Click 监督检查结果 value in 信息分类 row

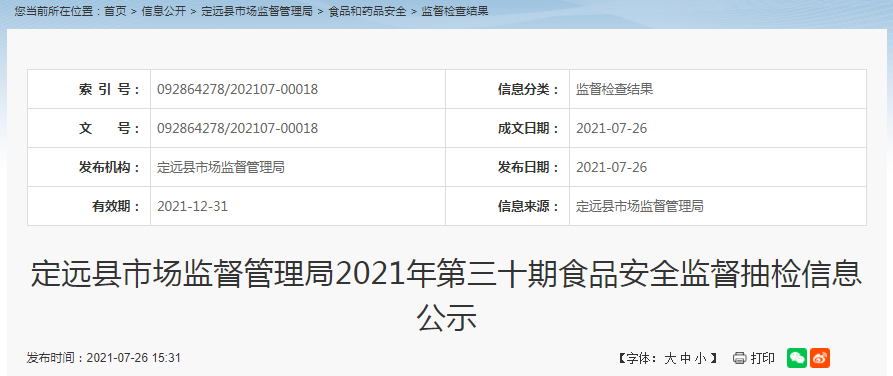coord(615,89)
